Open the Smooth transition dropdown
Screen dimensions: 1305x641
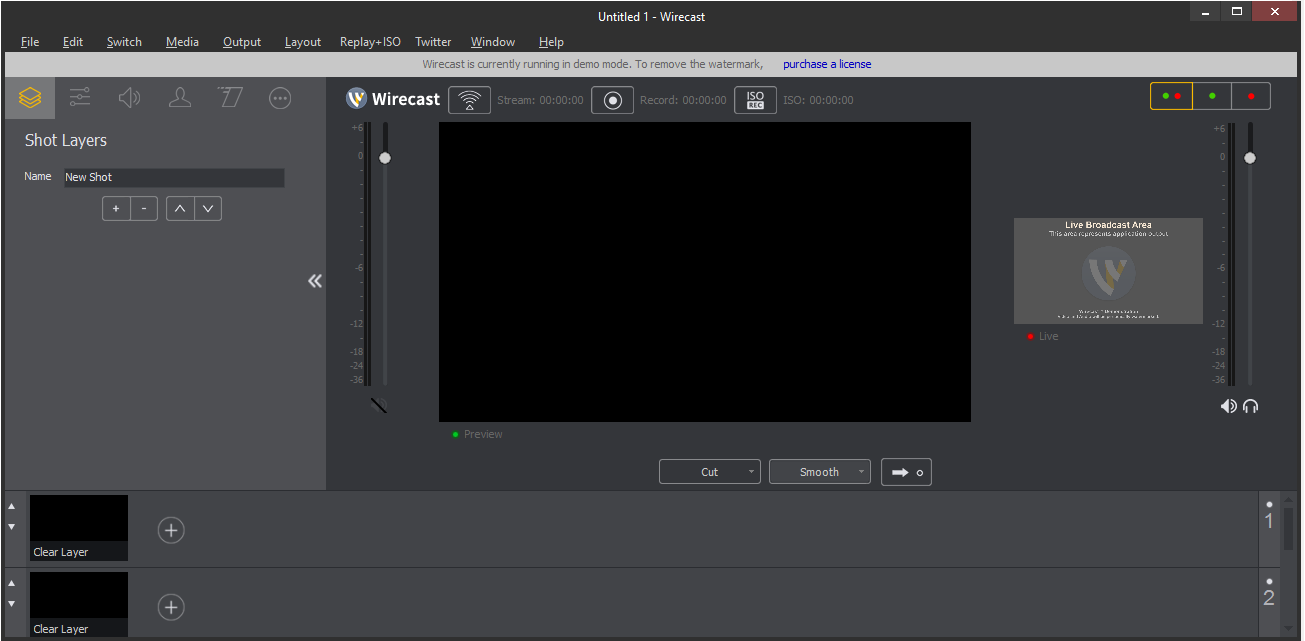click(x=819, y=472)
